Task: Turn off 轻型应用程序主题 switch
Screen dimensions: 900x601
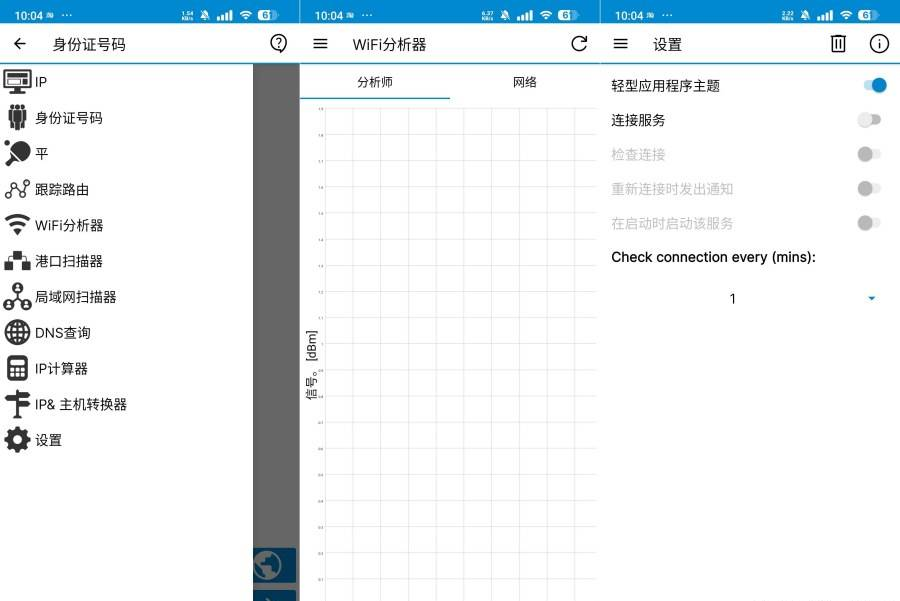Action: [875, 86]
